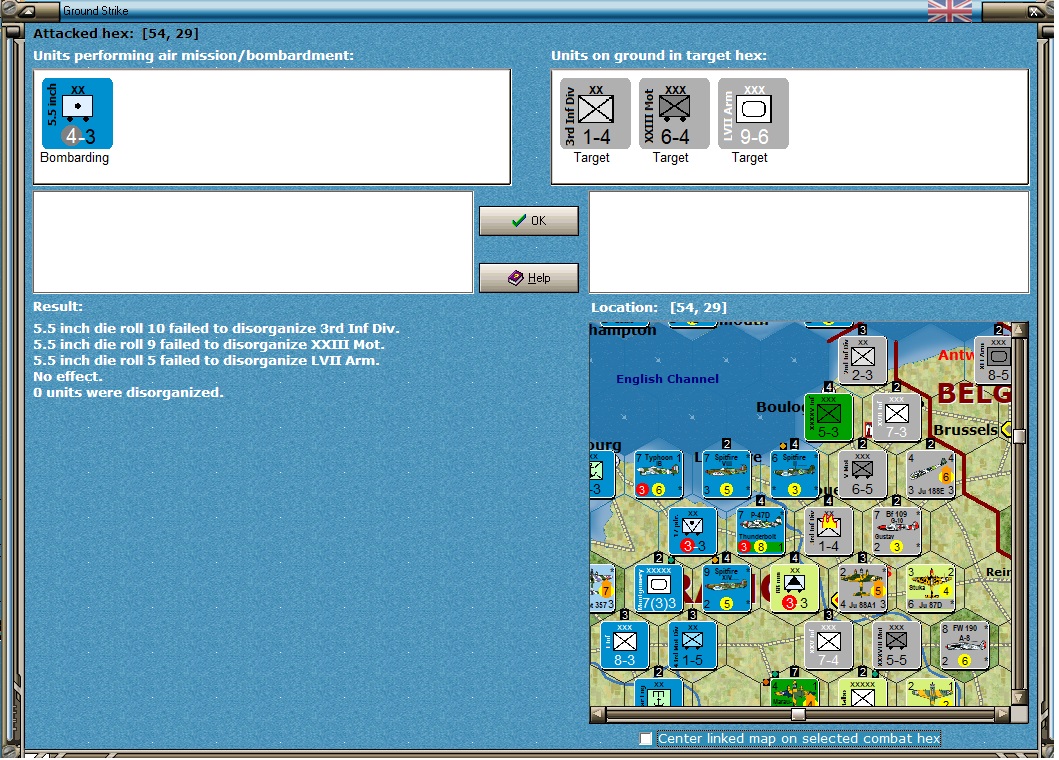
Task: Click the mini-map scroll up arrow
Action: pos(1019,330)
